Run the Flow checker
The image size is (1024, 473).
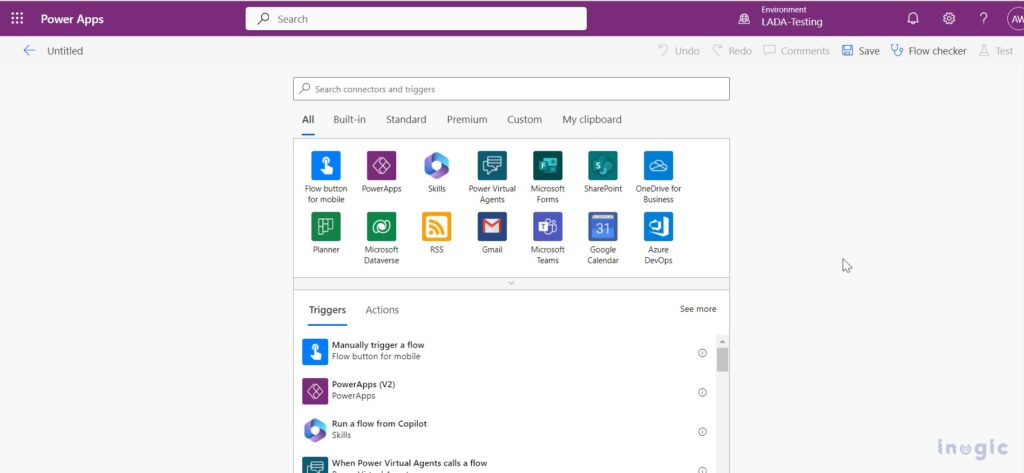pyautogui.click(x=929, y=51)
